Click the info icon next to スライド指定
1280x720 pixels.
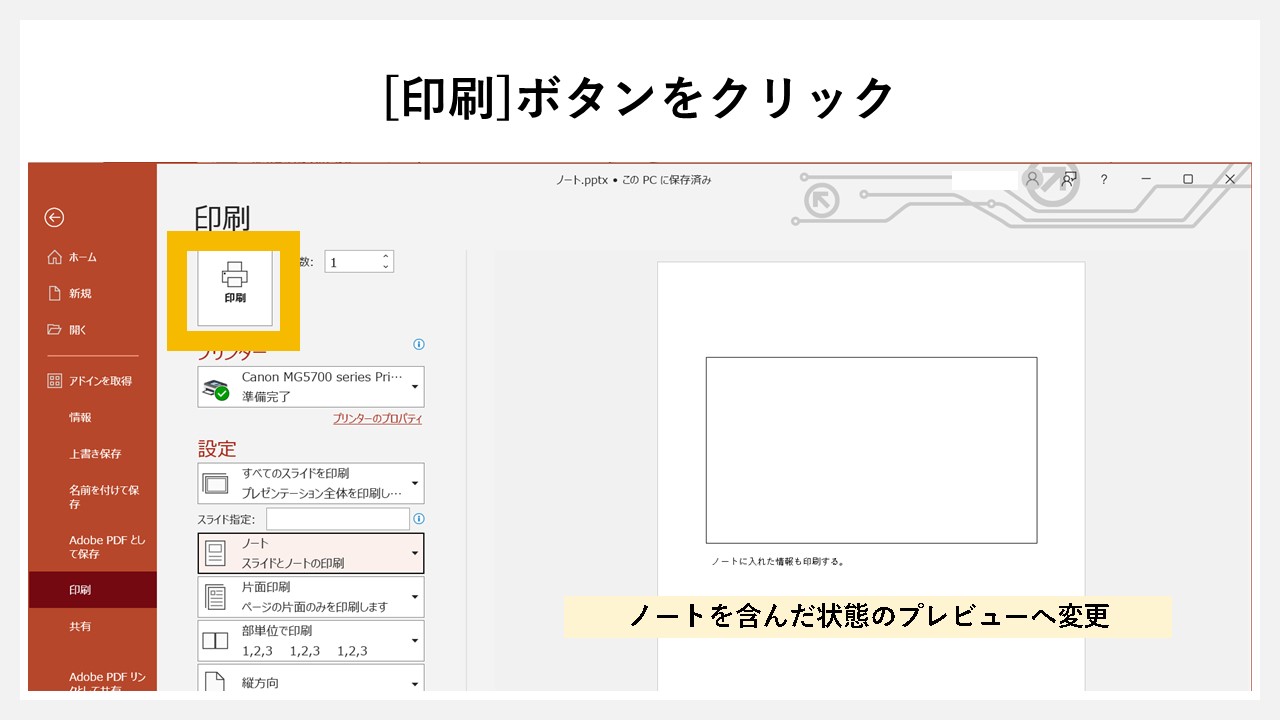click(x=418, y=518)
